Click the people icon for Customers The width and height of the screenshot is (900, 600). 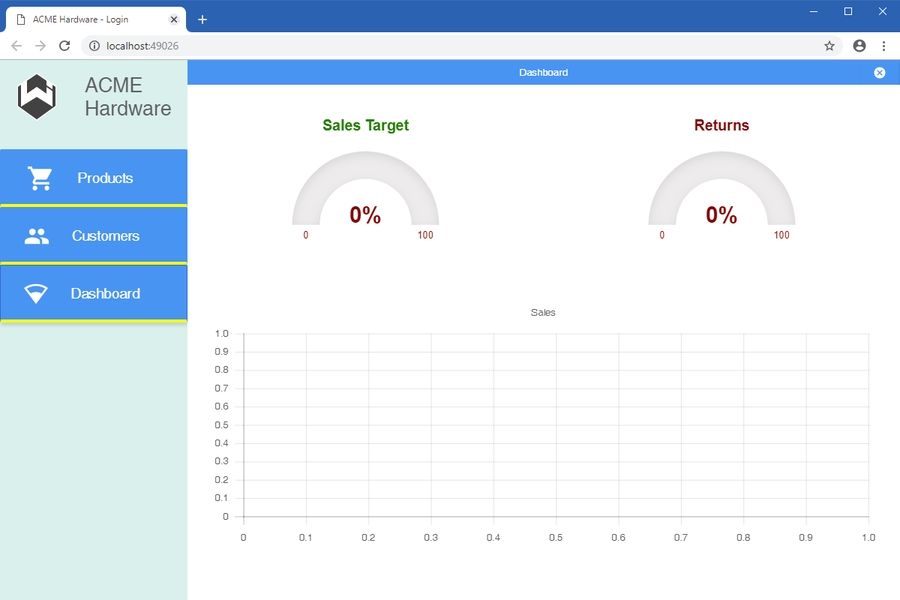coord(37,236)
